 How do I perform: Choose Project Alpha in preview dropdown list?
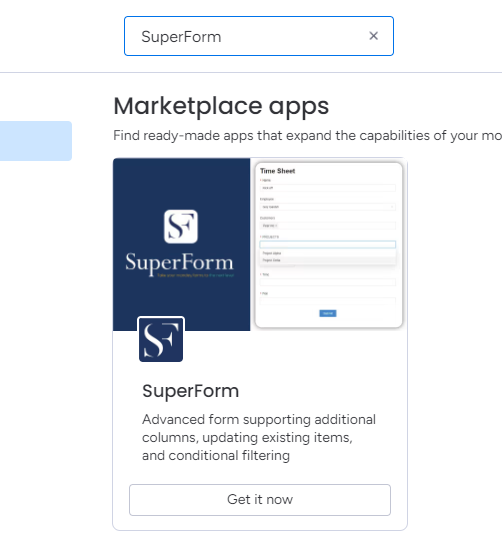pyautogui.click(x=328, y=253)
